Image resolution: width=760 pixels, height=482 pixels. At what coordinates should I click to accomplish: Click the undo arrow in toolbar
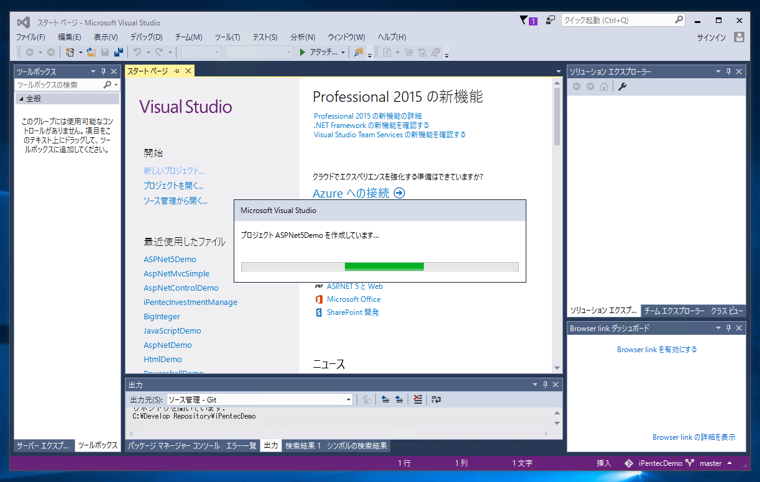click(138, 52)
